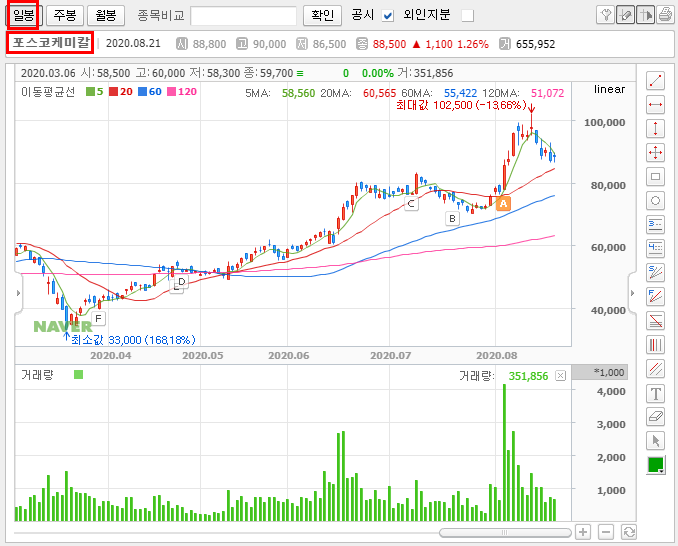Screen dimensions: 678x546
Task: Select the horizontal line drawing tool
Action: (x=656, y=105)
